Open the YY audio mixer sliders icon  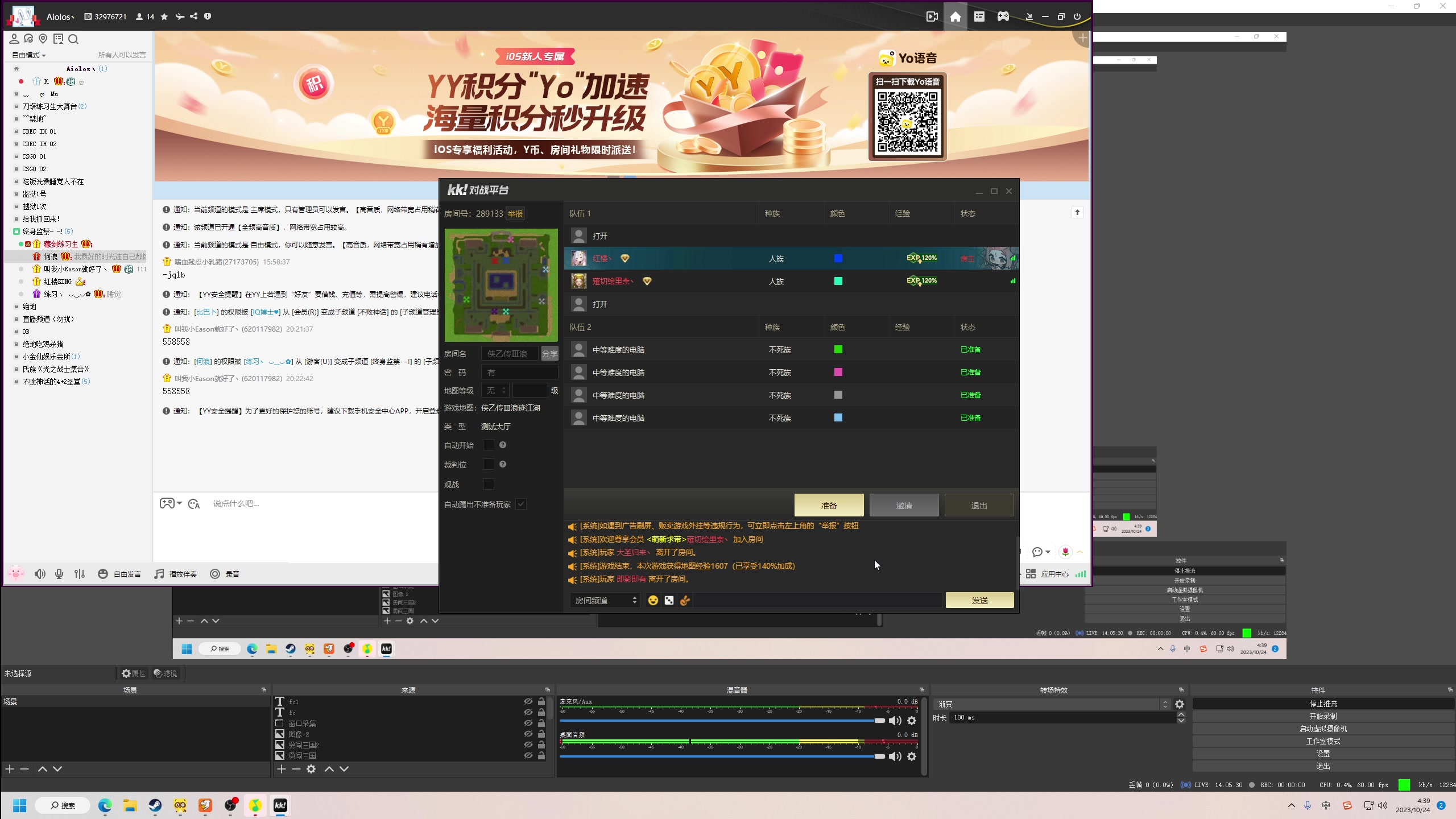click(x=80, y=574)
